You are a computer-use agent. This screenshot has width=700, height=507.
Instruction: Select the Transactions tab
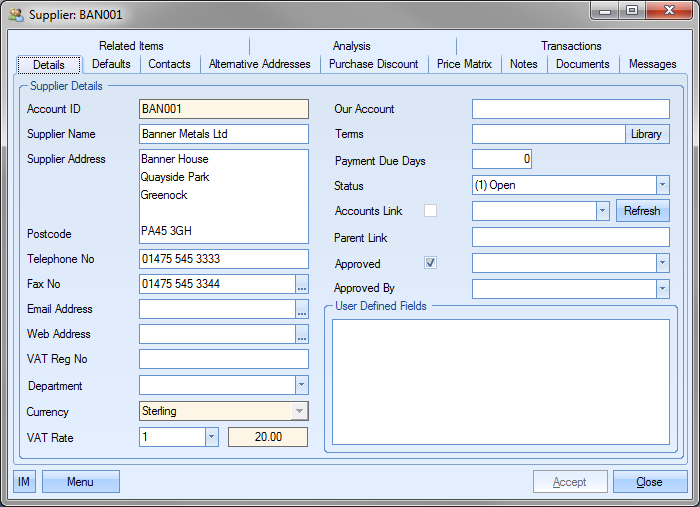(x=571, y=46)
